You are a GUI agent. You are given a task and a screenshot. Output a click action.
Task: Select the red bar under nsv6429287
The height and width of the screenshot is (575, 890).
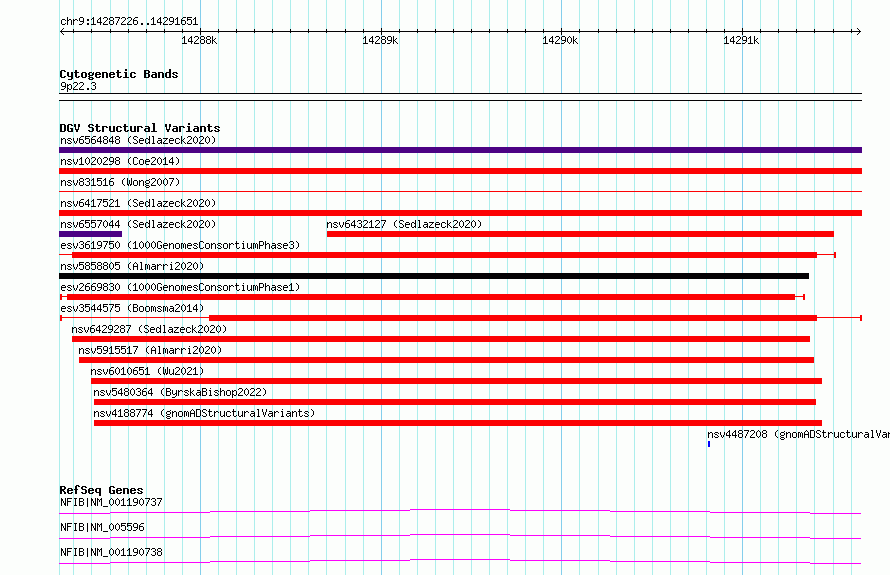(441, 339)
